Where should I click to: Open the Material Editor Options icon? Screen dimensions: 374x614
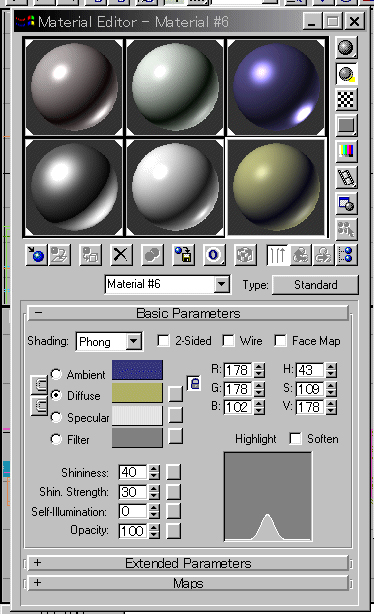pyautogui.click(x=346, y=204)
